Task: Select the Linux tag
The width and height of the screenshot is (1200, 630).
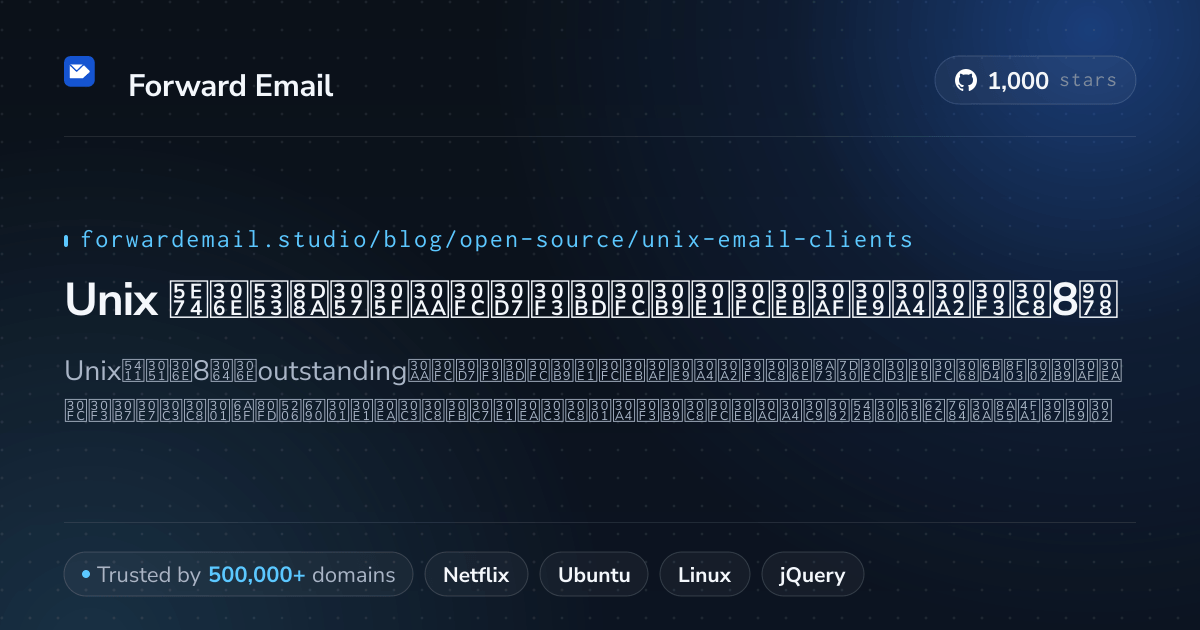Action: click(x=704, y=575)
